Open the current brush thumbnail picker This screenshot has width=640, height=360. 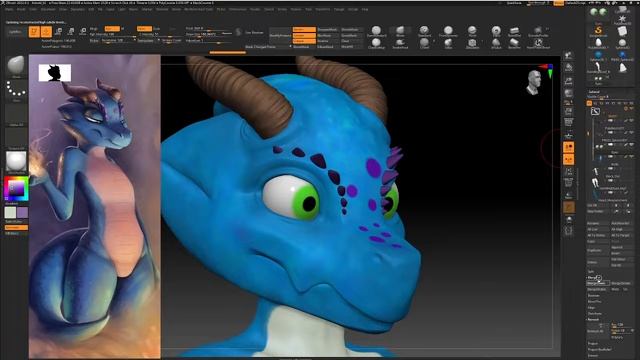click(16, 67)
